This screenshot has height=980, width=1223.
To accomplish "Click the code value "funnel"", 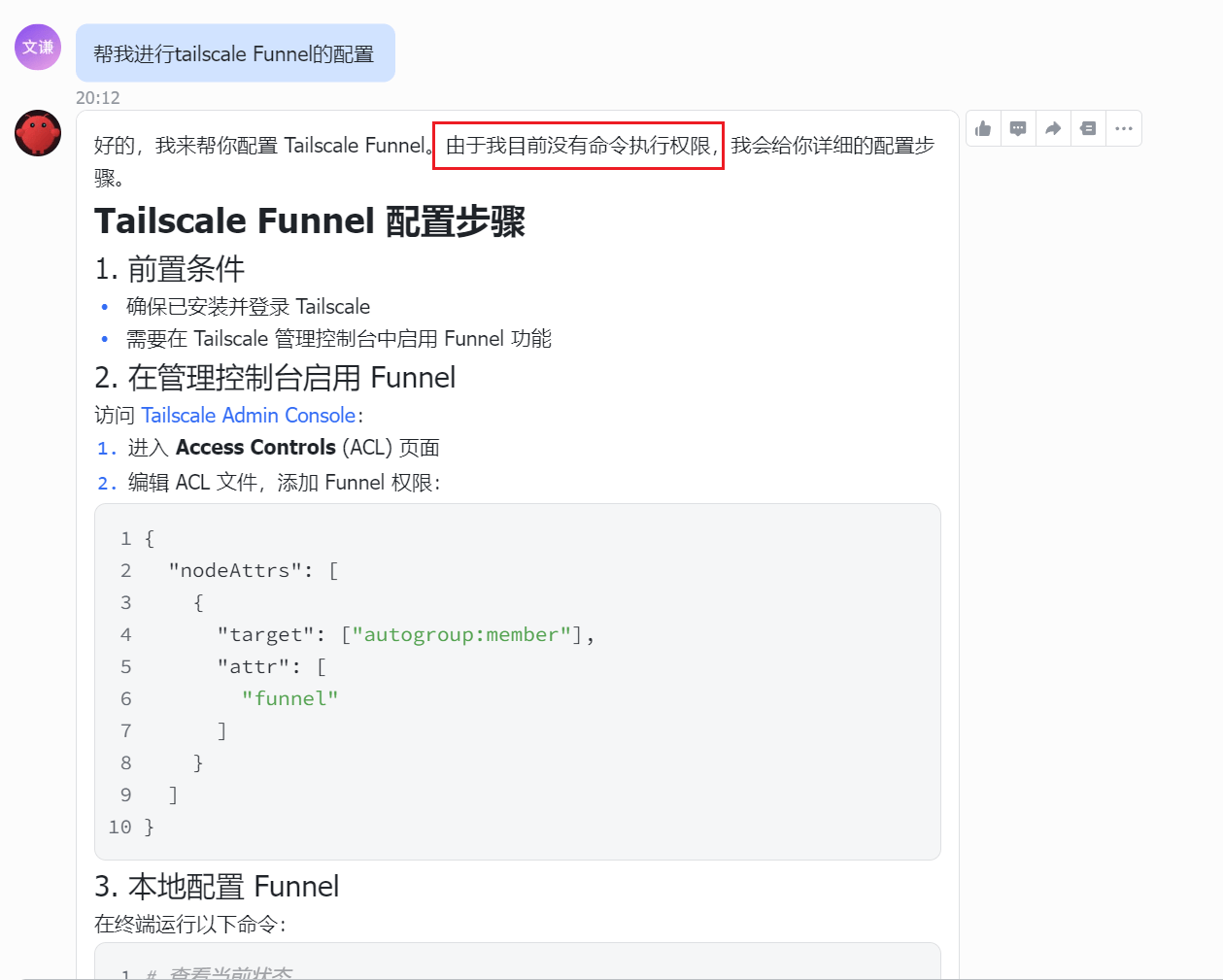I will click(290, 698).
